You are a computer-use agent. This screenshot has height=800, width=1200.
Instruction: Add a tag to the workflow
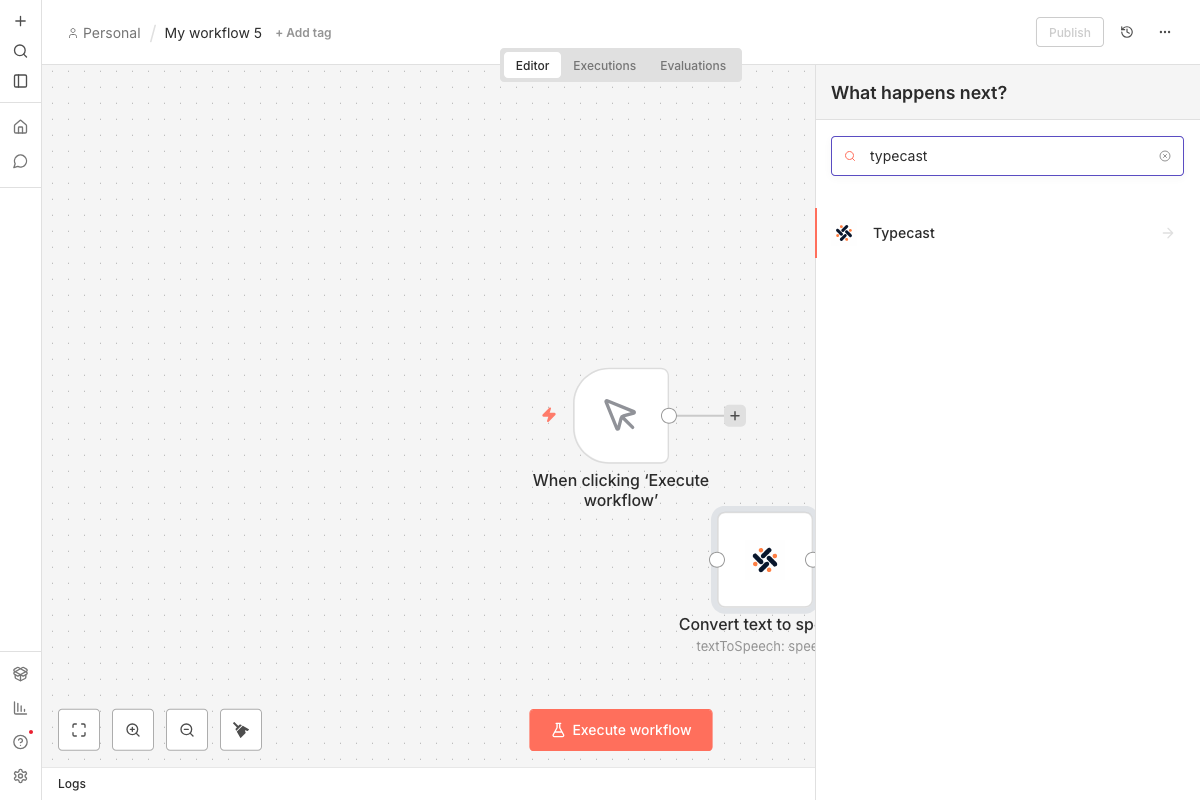pyautogui.click(x=303, y=32)
